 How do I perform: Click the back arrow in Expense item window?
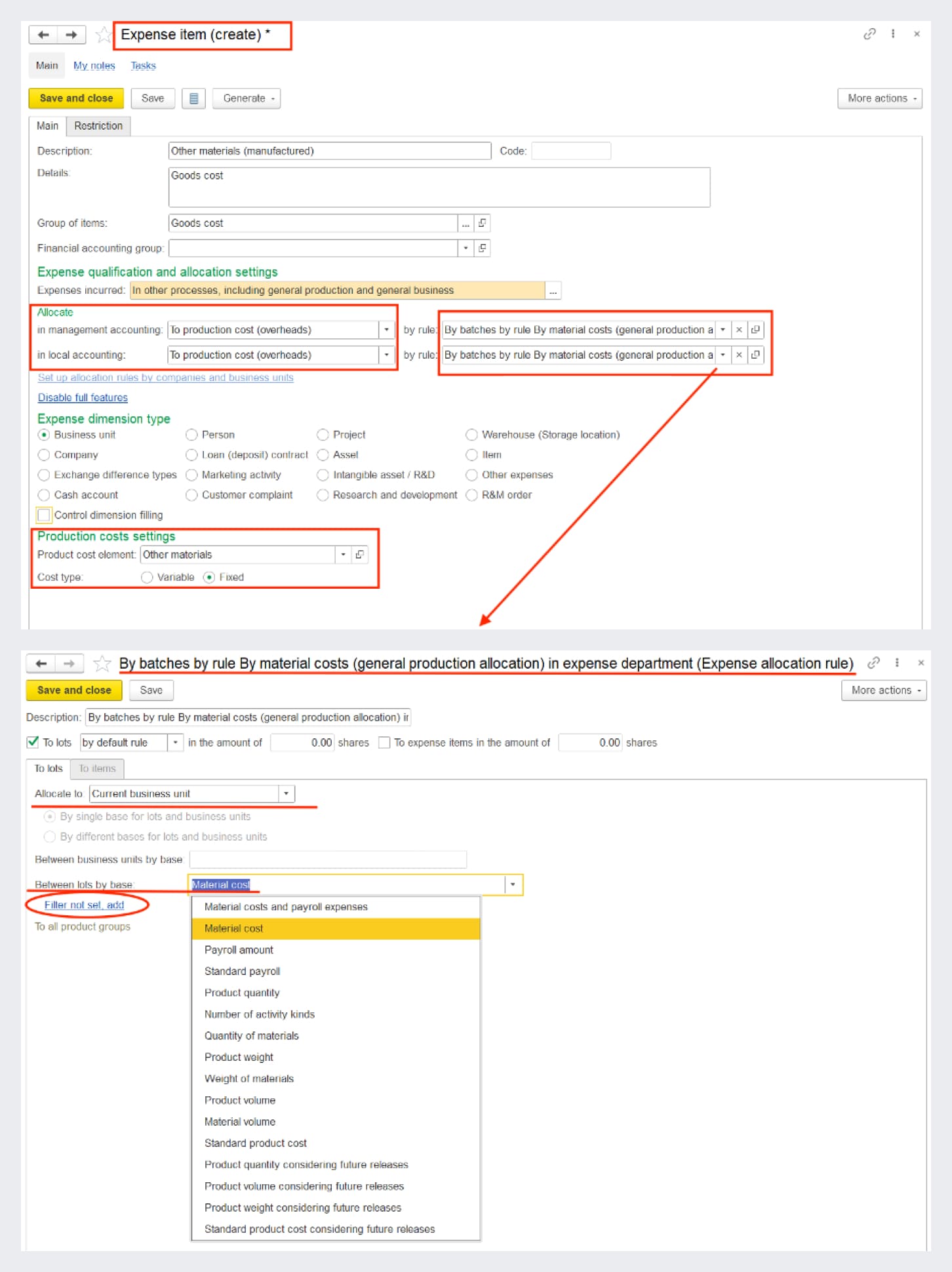(x=43, y=35)
